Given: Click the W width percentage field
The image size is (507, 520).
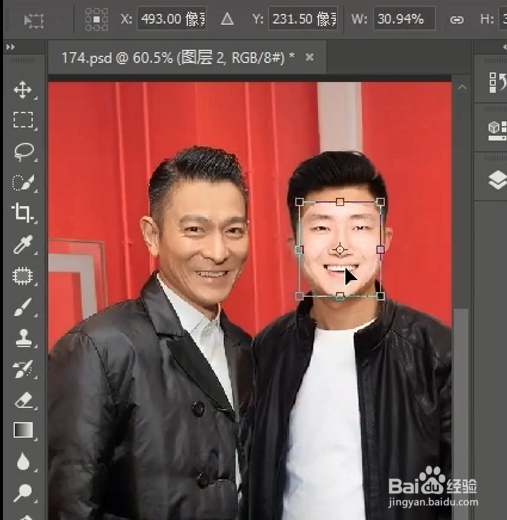Looking at the screenshot, I should point(404,19).
